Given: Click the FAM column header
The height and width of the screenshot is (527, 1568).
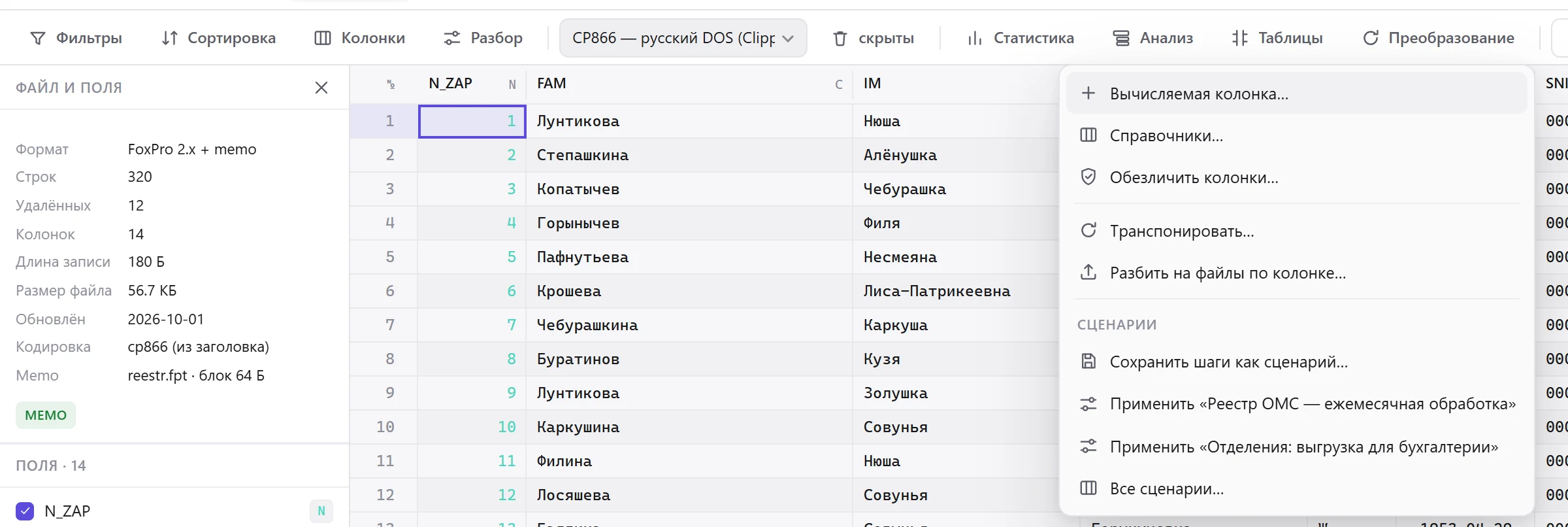Looking at the screenshot, I should (x=689, y=84).
